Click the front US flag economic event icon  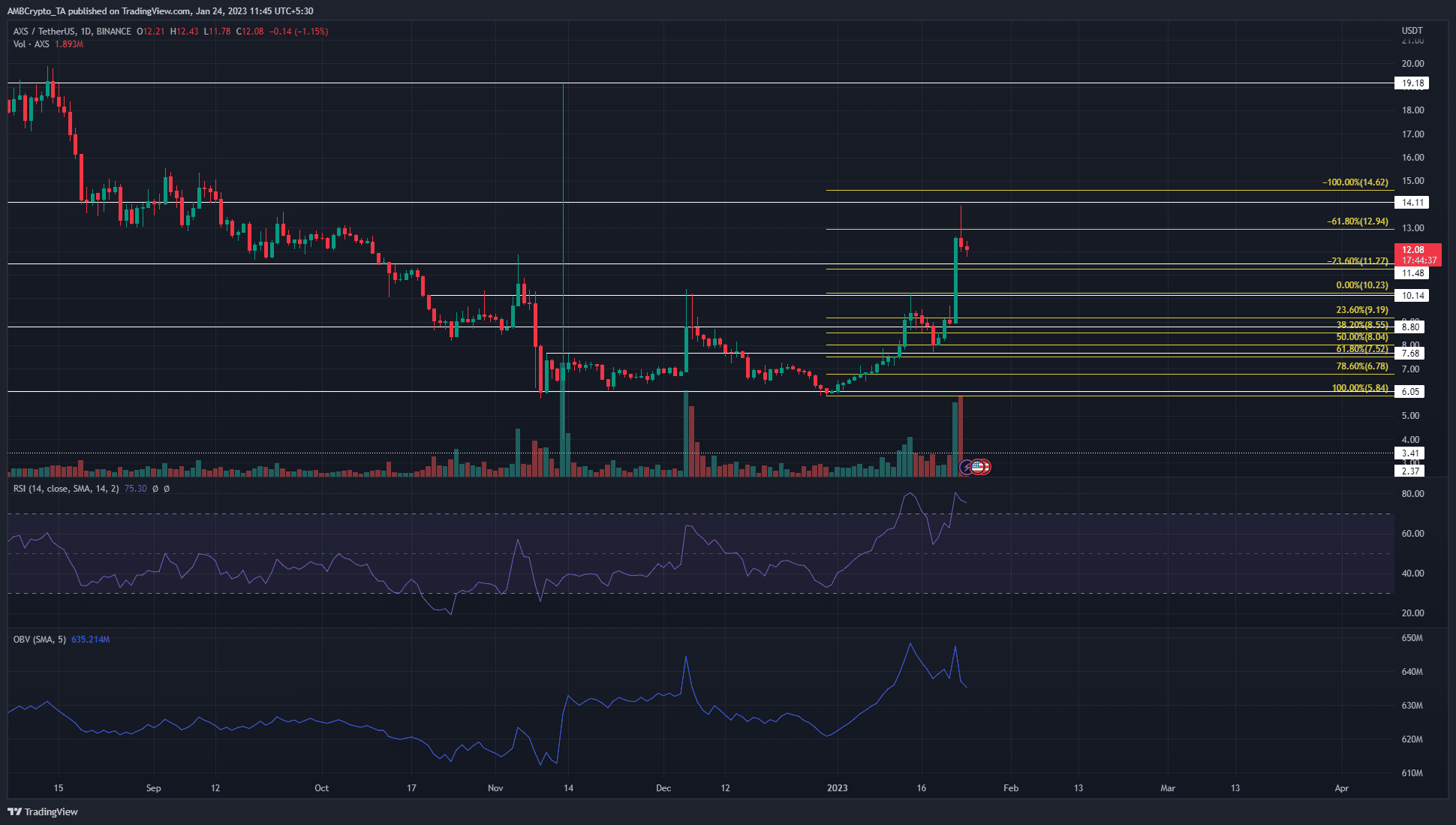976,467
